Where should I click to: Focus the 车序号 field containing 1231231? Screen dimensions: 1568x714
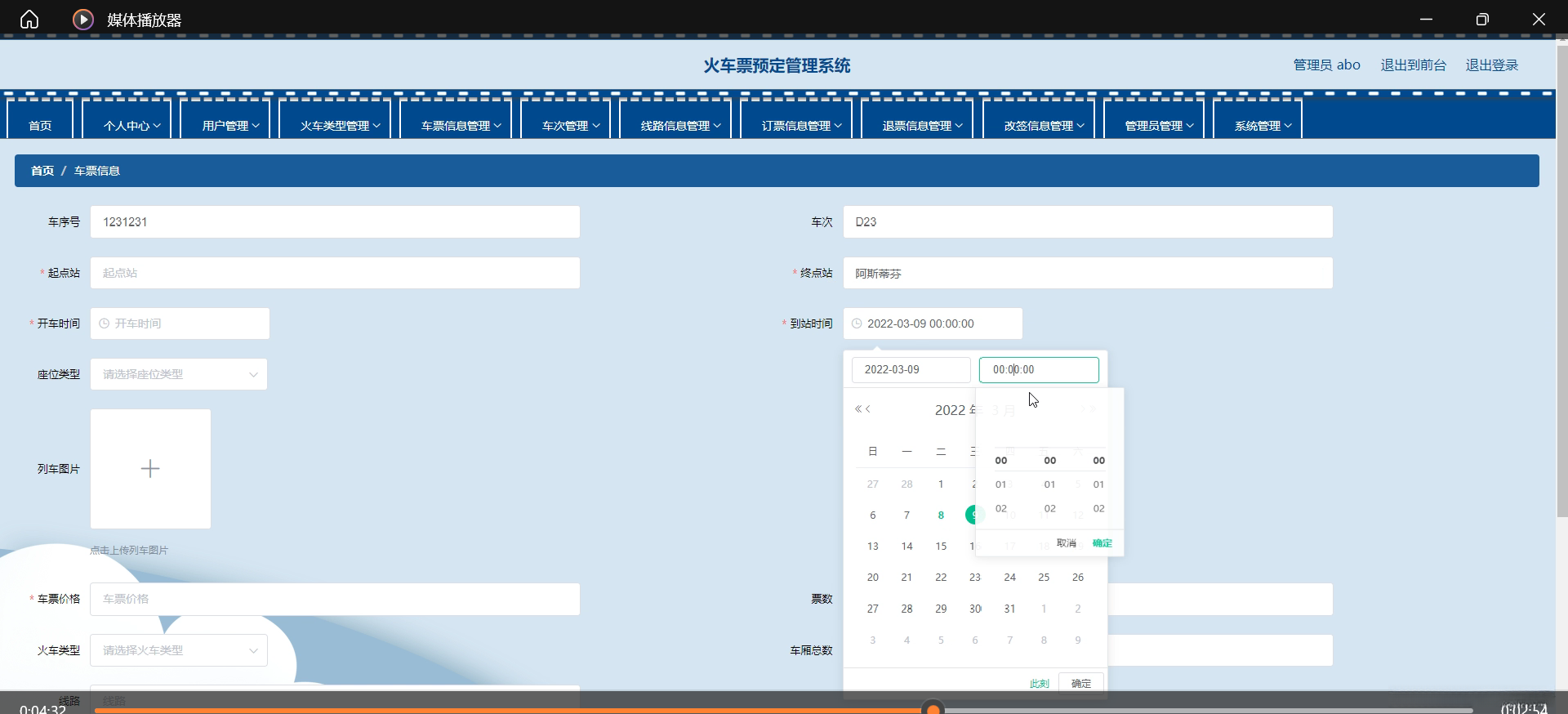(x=335, y=222)
